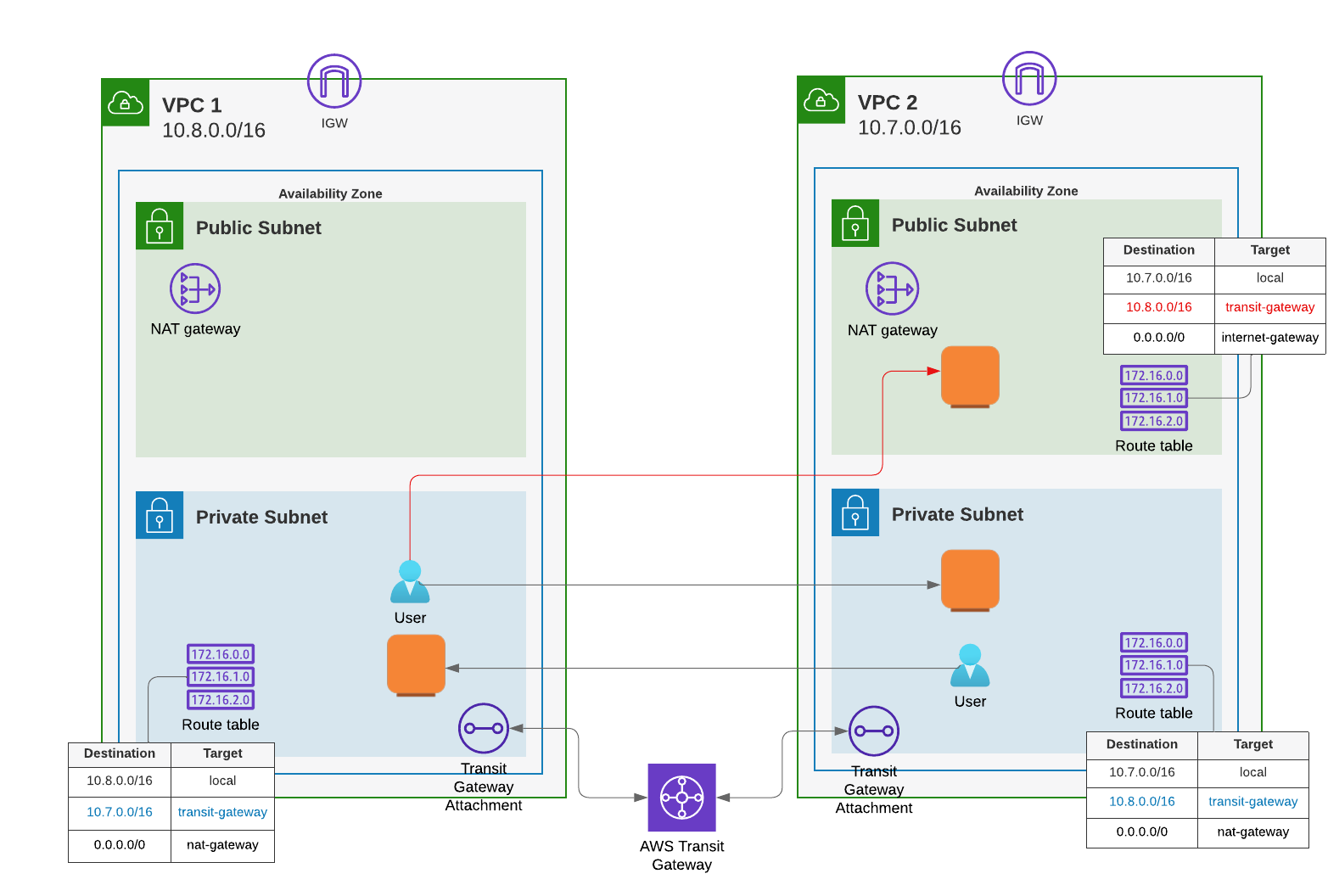Select the VPC 1 cloud icon
Screen dimensions: 1328x896
[x=125, y=104]
